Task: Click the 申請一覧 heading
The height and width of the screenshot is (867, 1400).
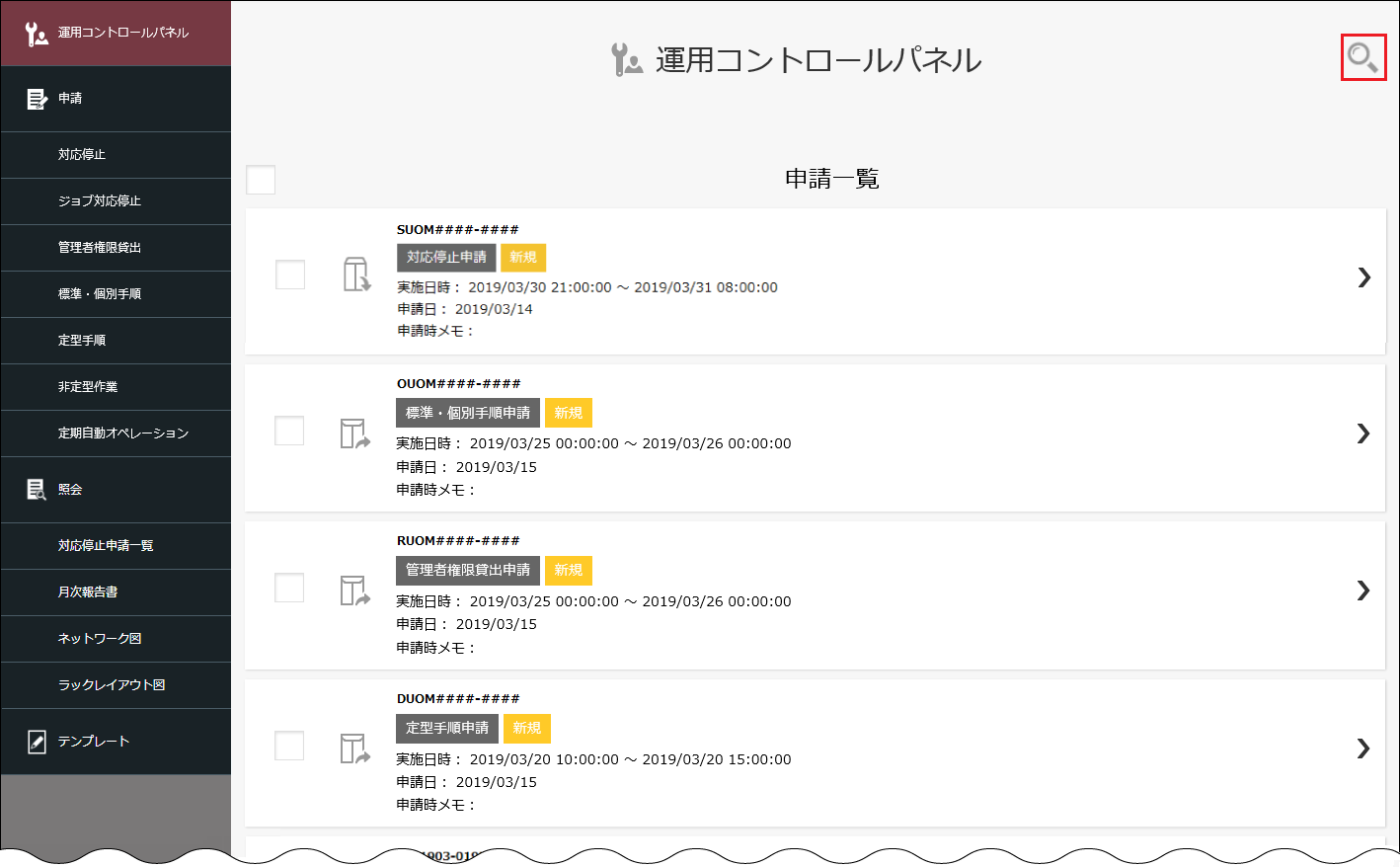Action: [x=832, y=179]
